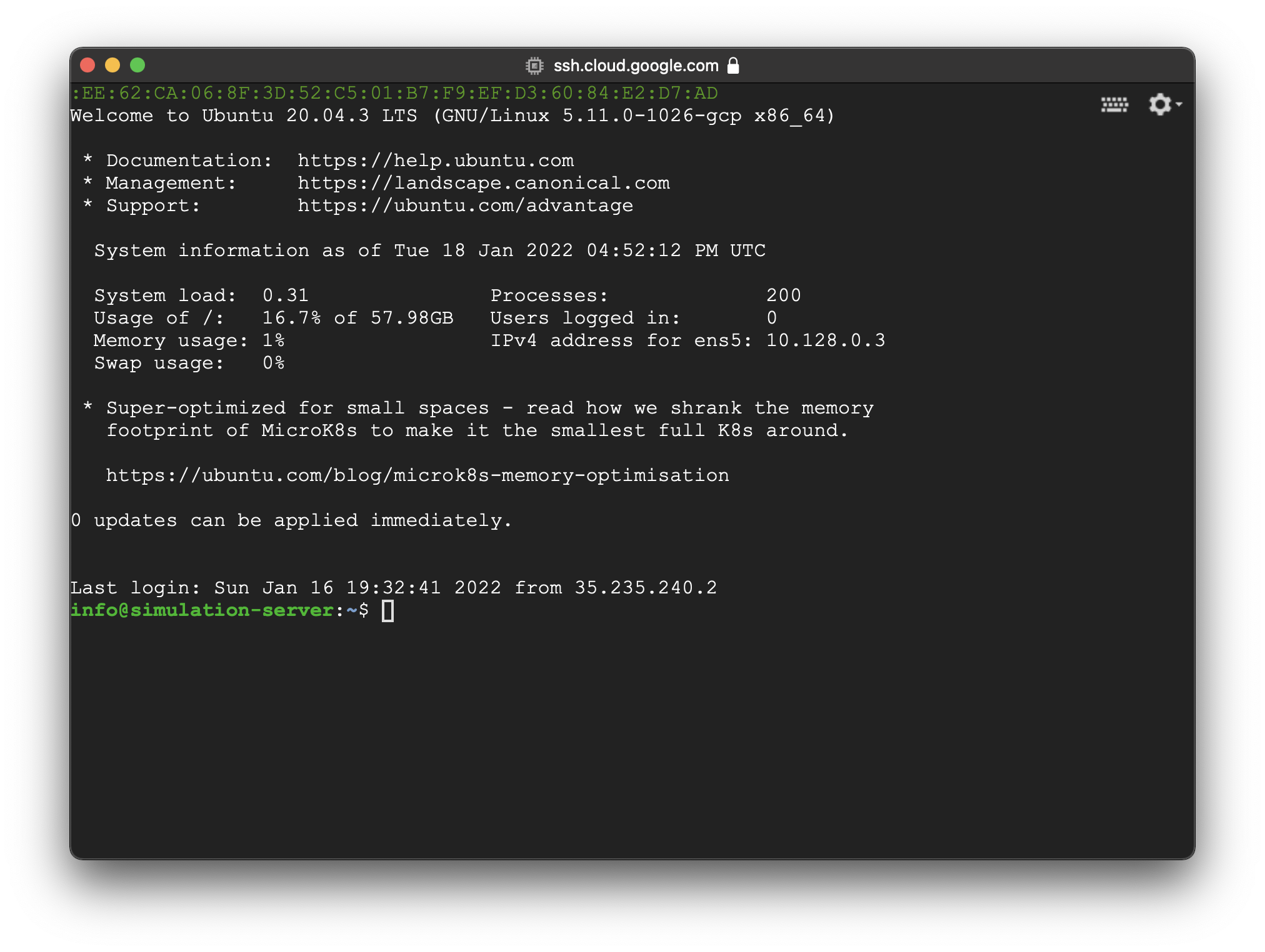Click the green maximize window button
Viewport: 1265px width, 952px height.
pos(137,65)
